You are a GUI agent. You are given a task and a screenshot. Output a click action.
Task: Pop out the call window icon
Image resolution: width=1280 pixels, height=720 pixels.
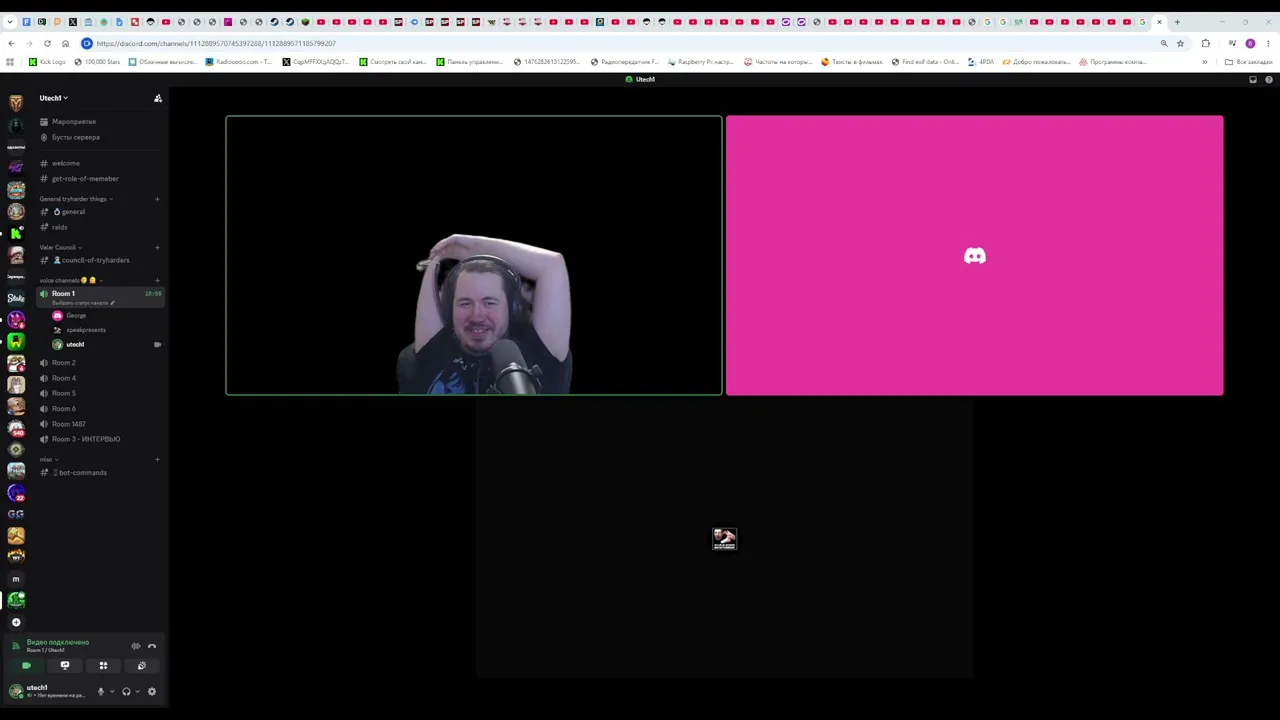pos(1253,80)
